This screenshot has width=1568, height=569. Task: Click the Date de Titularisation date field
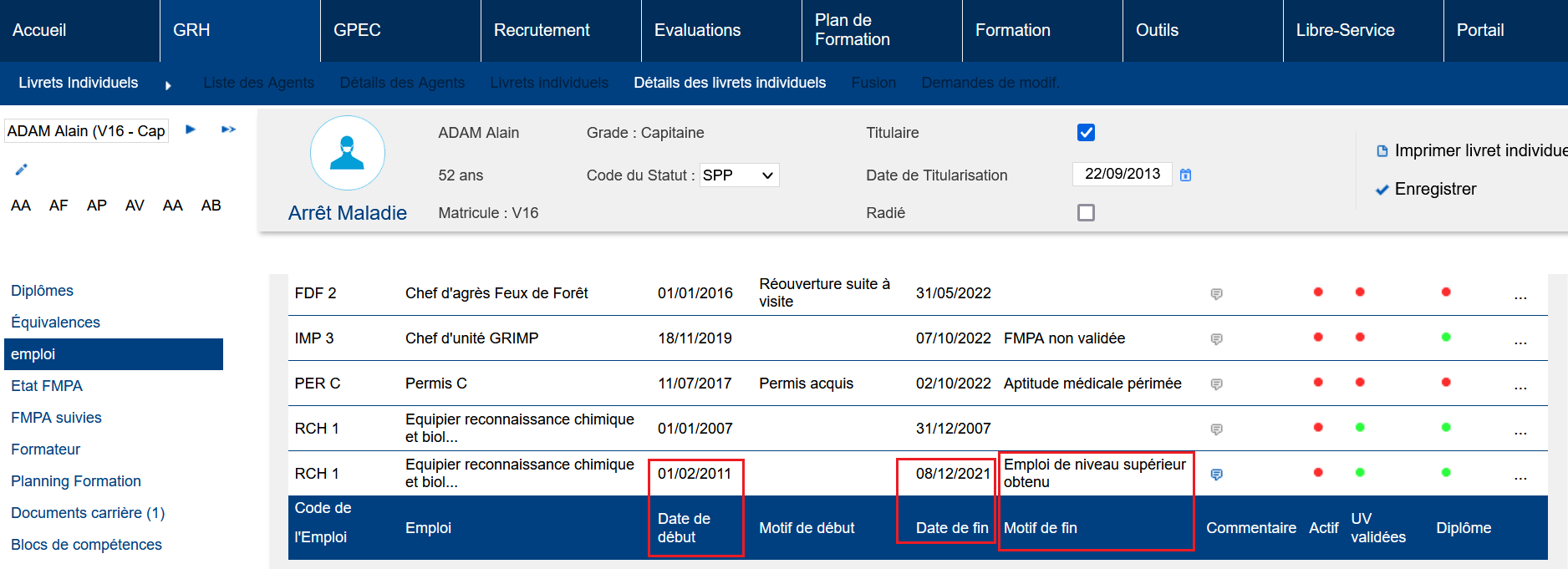[1122, 174]
